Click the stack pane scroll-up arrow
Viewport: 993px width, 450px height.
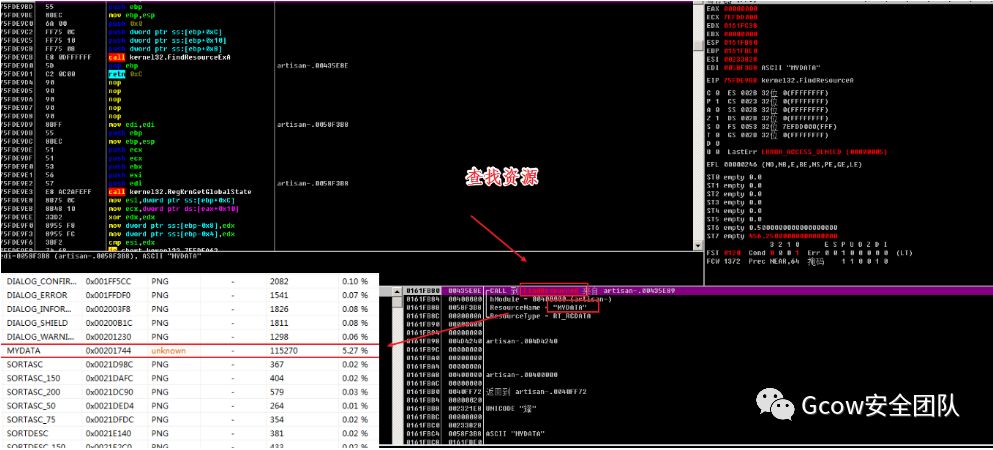(397, 292)
